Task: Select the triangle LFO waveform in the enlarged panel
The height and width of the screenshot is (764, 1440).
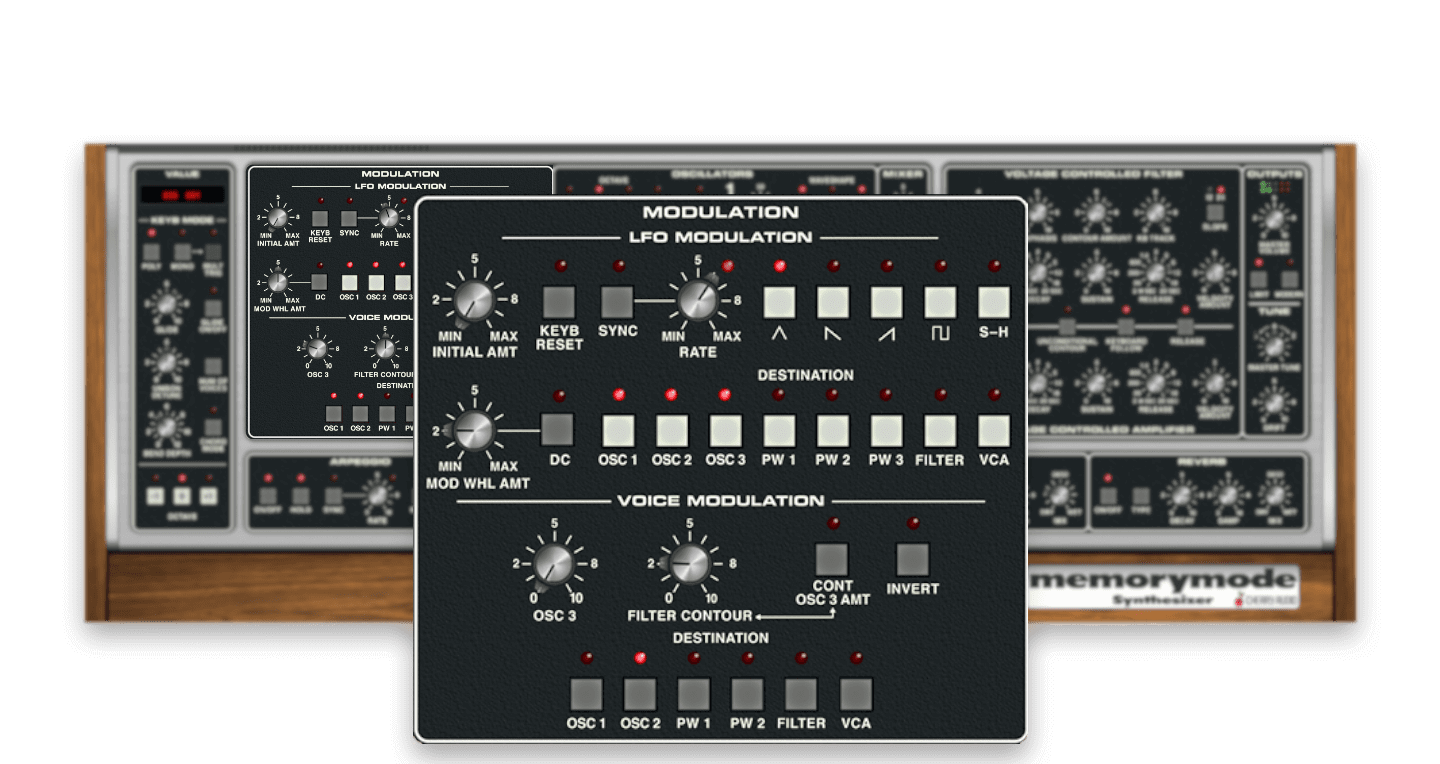Action: point(779,302)
